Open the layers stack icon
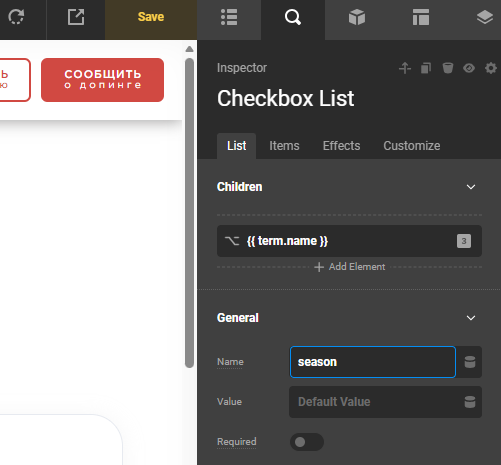This screenshot has width=501, height=465. 485,17
